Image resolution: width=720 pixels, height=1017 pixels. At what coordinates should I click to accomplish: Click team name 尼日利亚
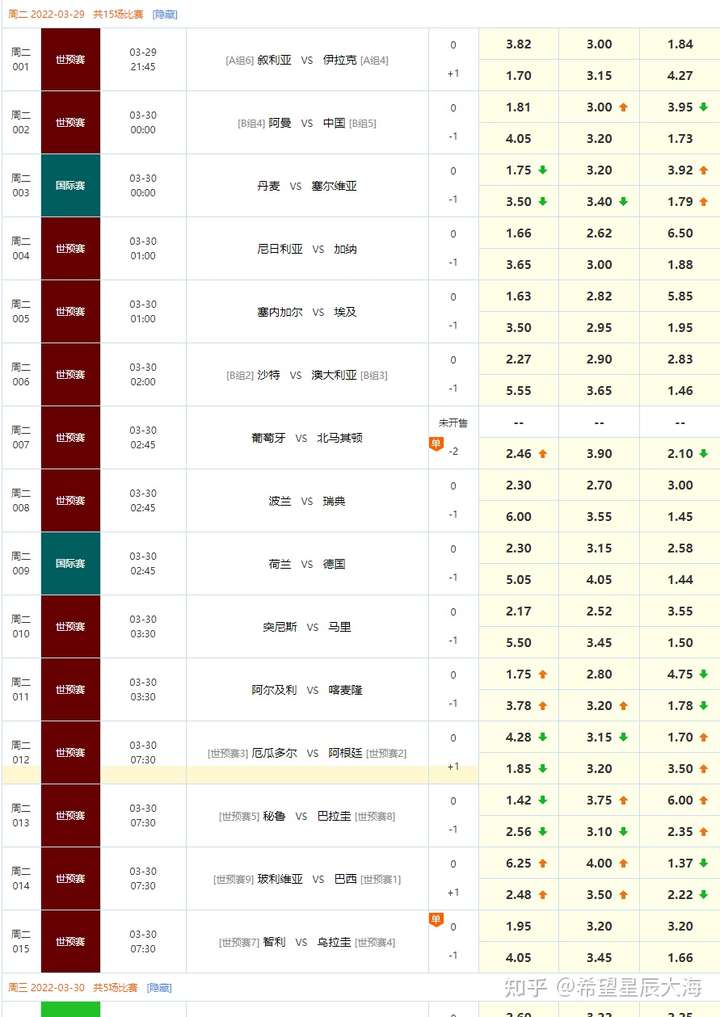click(280, 248)
